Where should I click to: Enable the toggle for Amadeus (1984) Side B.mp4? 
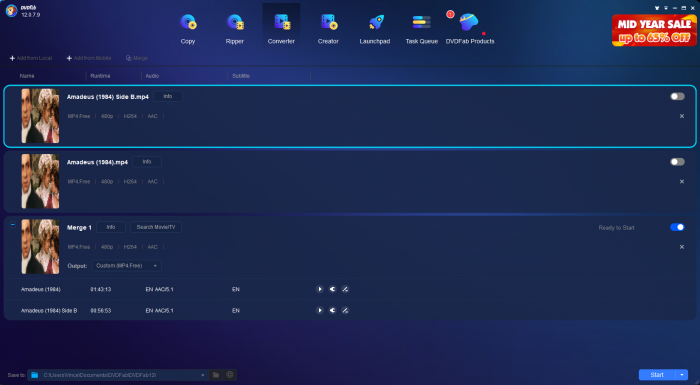point(677,96)
